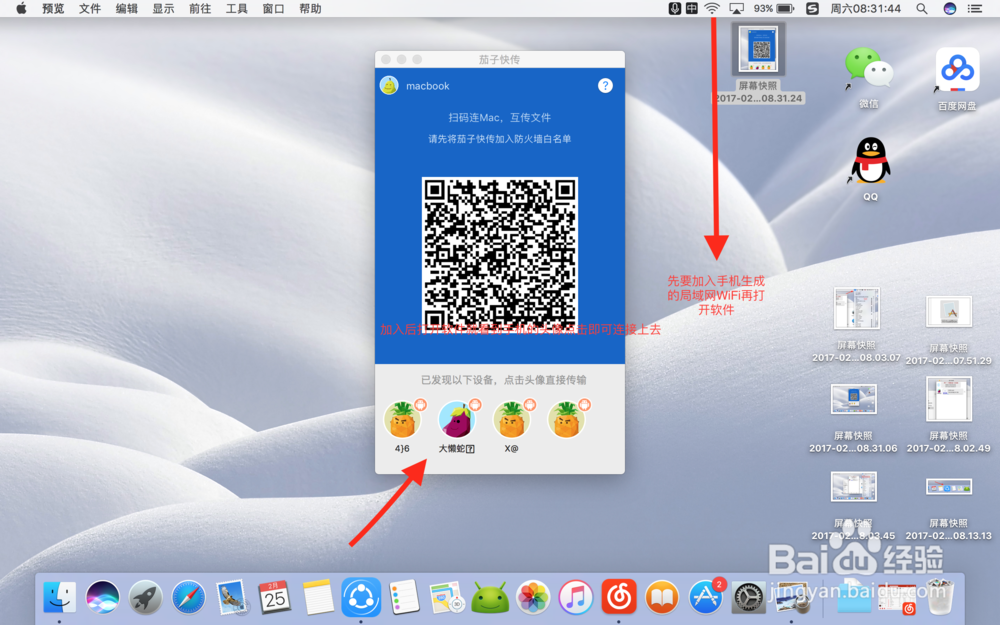The width and height of the screenshot is (1000, 625).
Task: Open the 文件 menu
Action: [90, 8]
